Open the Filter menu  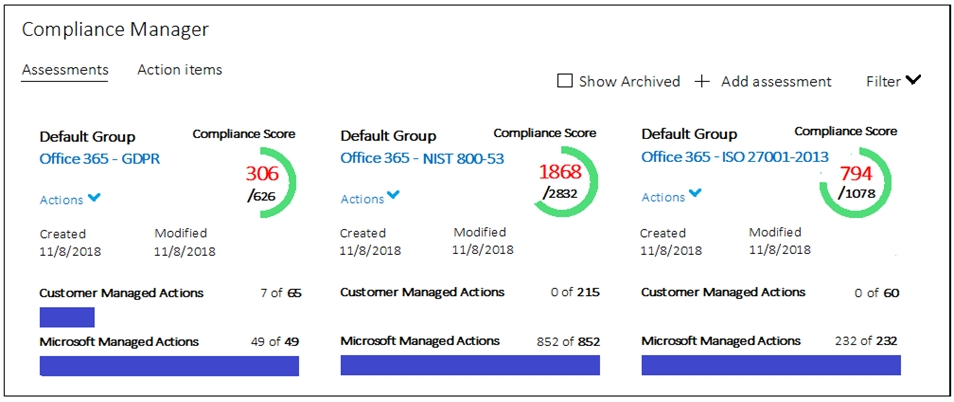click(894, 81)
